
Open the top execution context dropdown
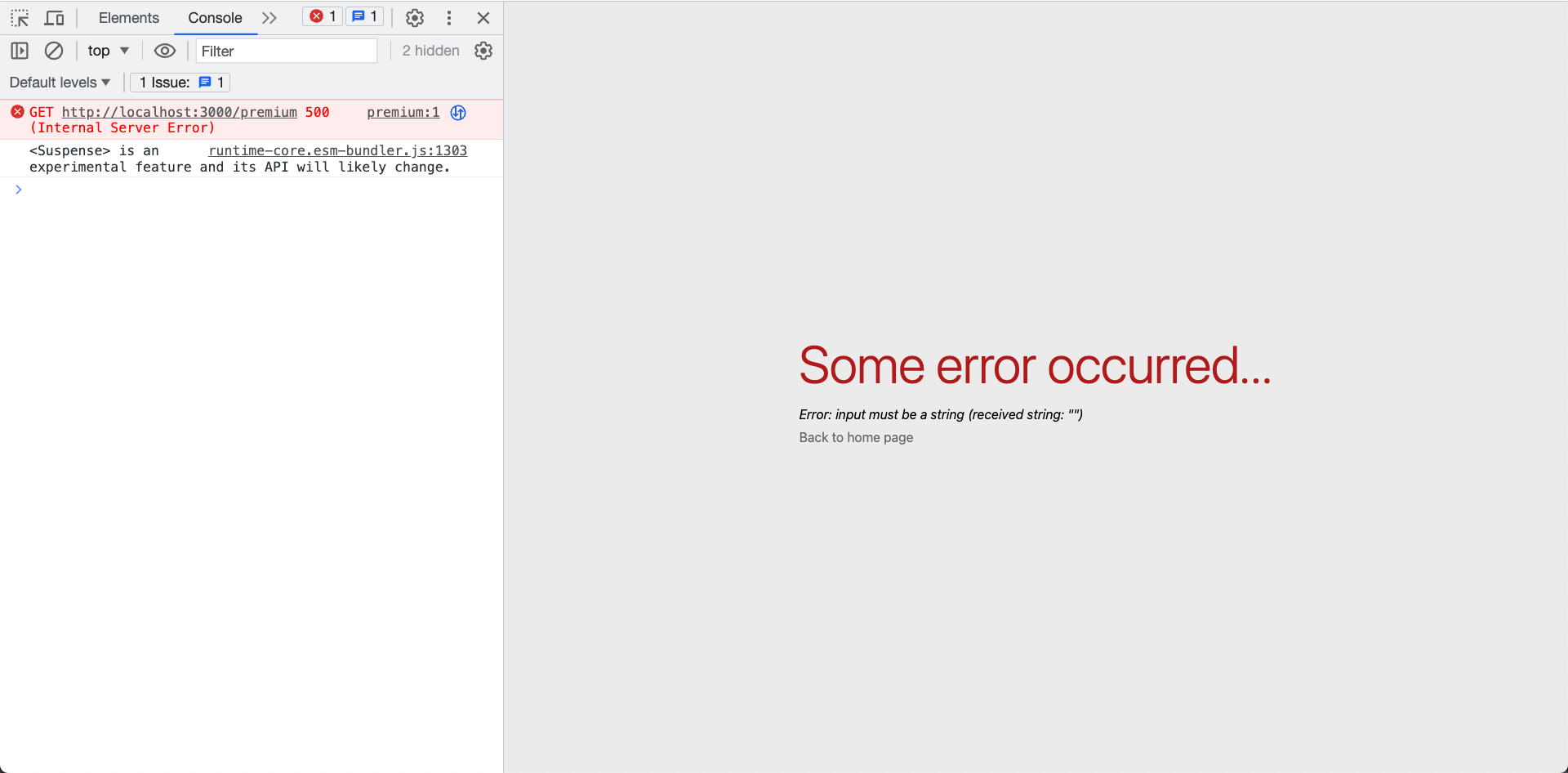click(x=107, y=50)
